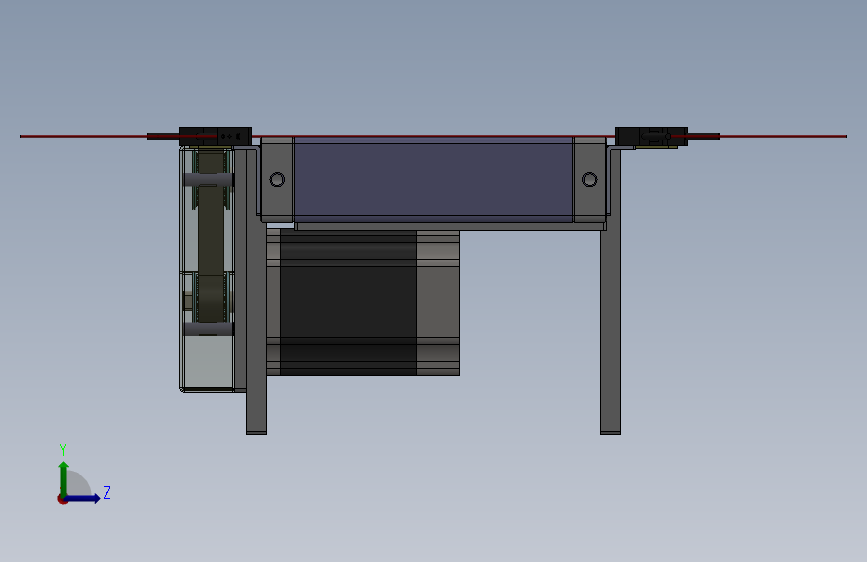Click the green Y axis arrow of triad
The height and width of the screenshot is (562, 867).
coord(64,479)
